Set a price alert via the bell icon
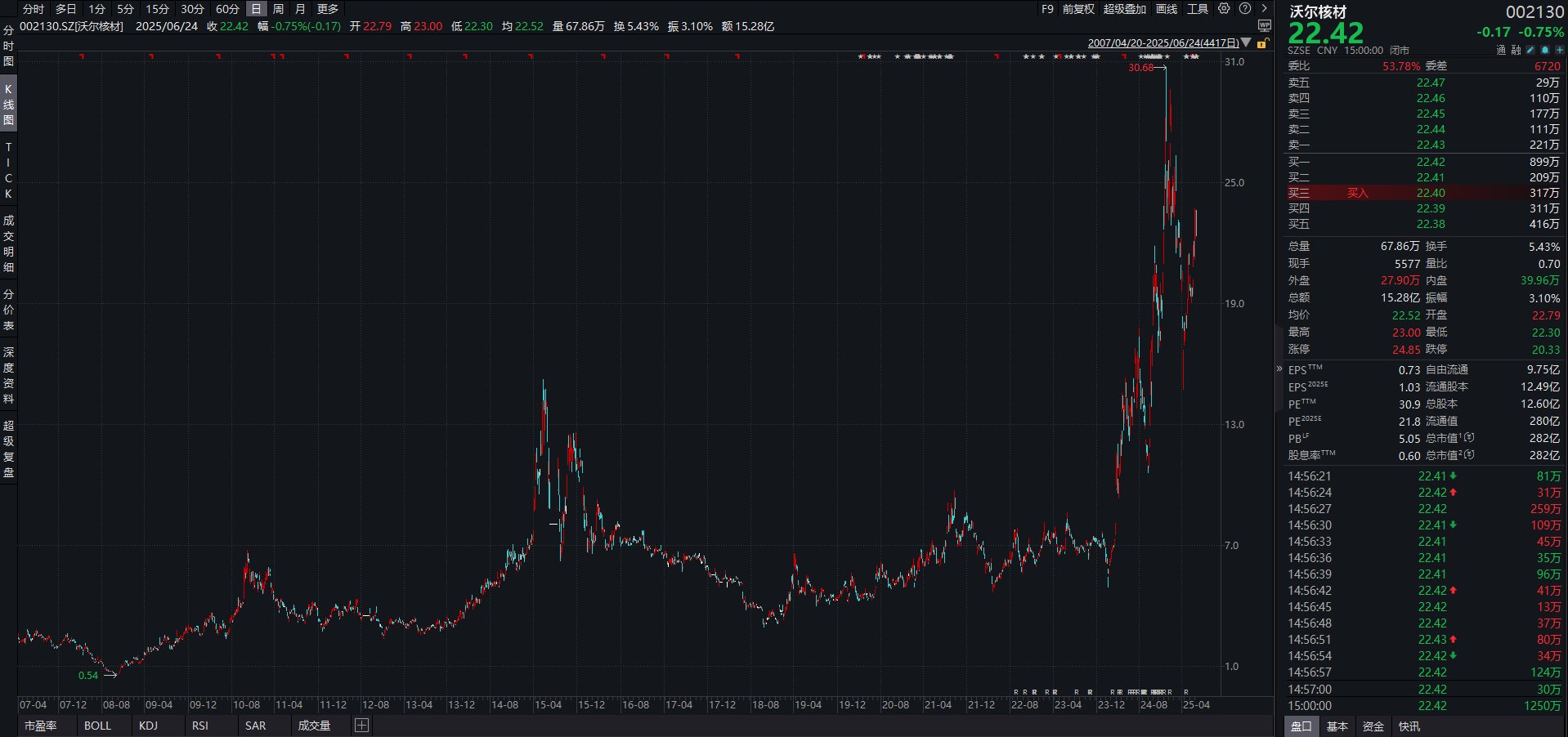This screenshot has width=1568, height=737. [x=1545, y=50]
